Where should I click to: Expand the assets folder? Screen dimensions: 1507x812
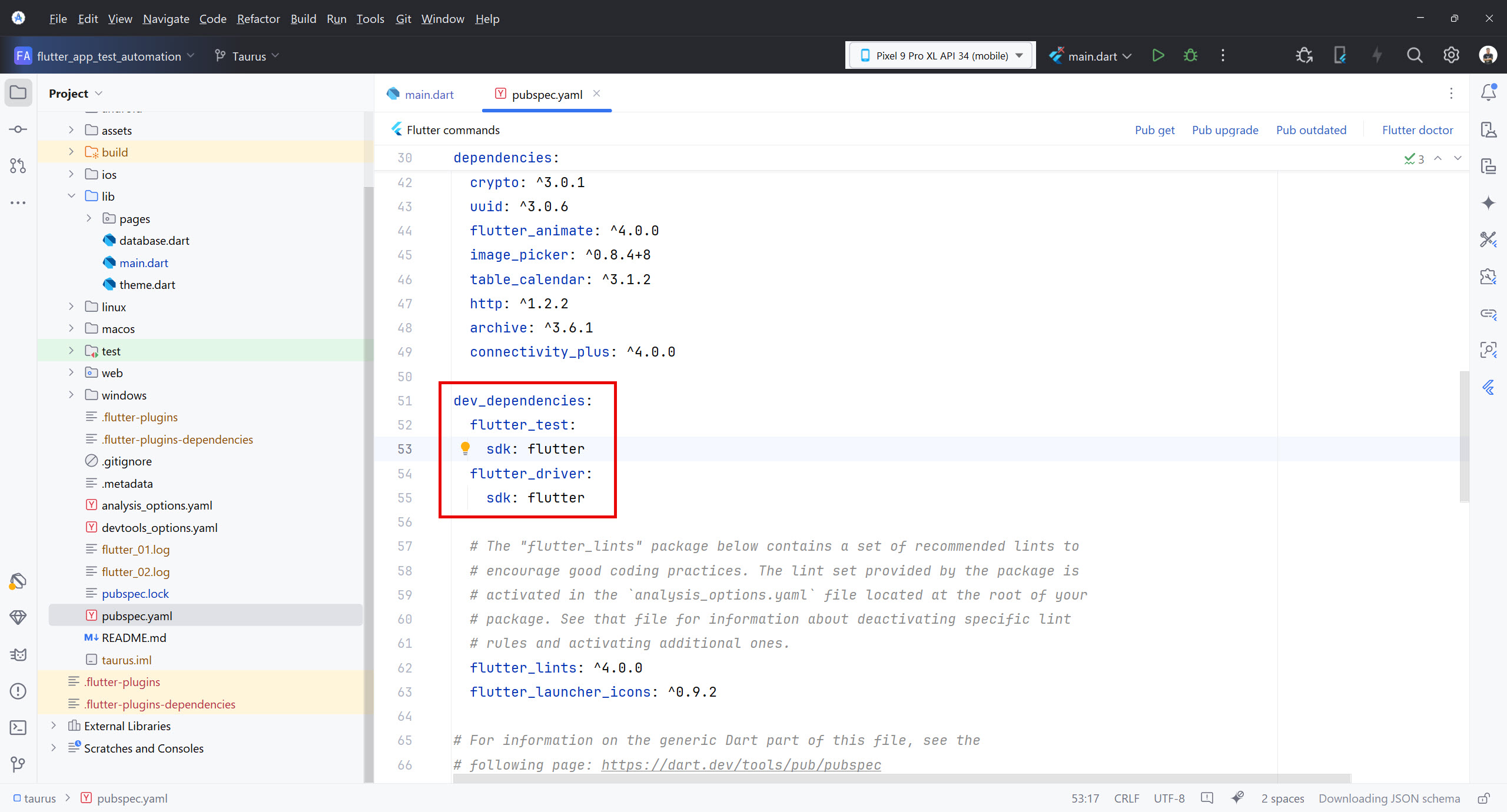[x=71, y=130]
